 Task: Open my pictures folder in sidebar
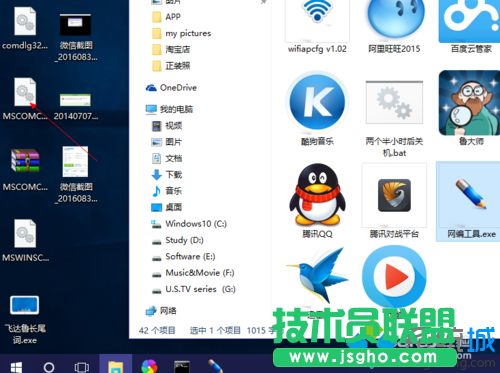pos(182,33)
